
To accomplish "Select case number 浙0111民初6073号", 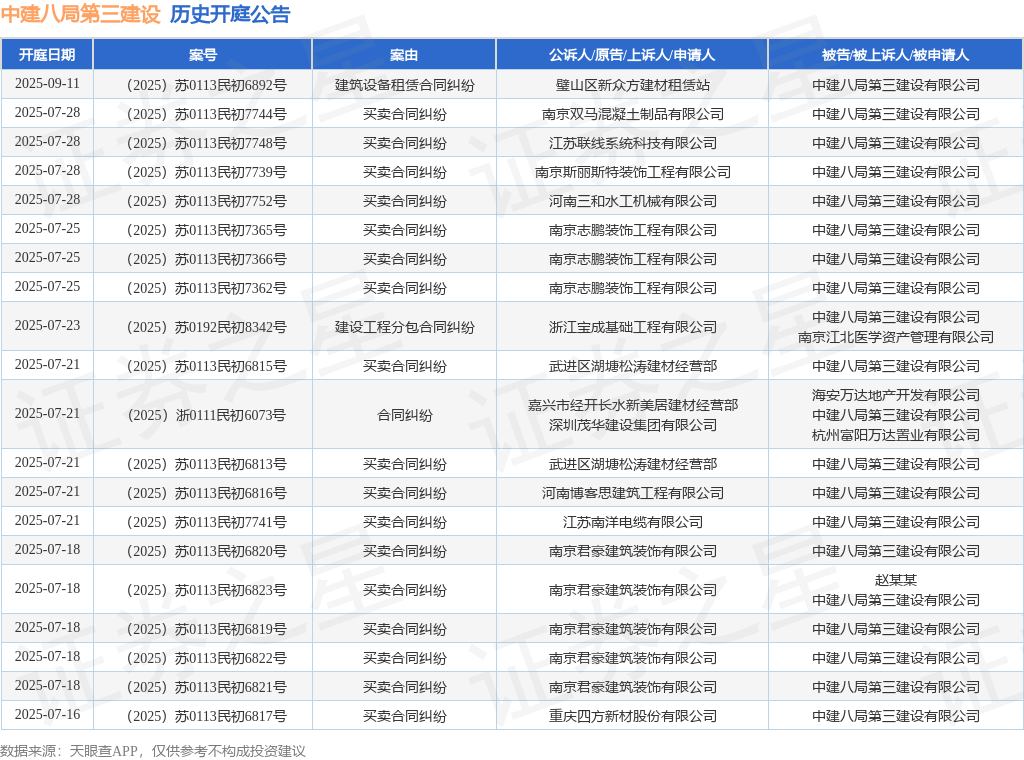I will [206, 415].
